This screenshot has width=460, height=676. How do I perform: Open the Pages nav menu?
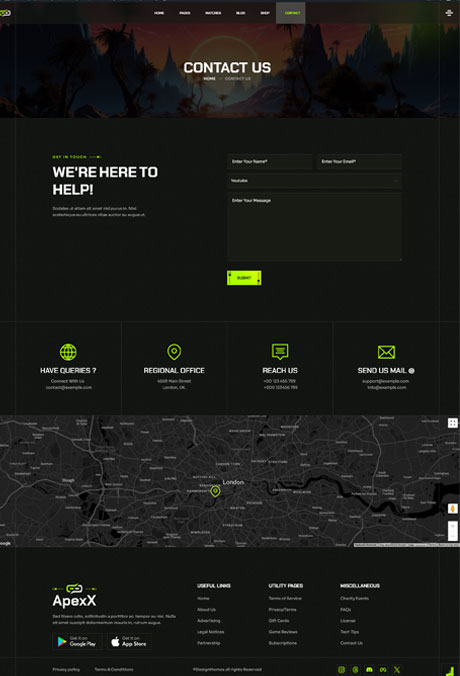[185, 13]
